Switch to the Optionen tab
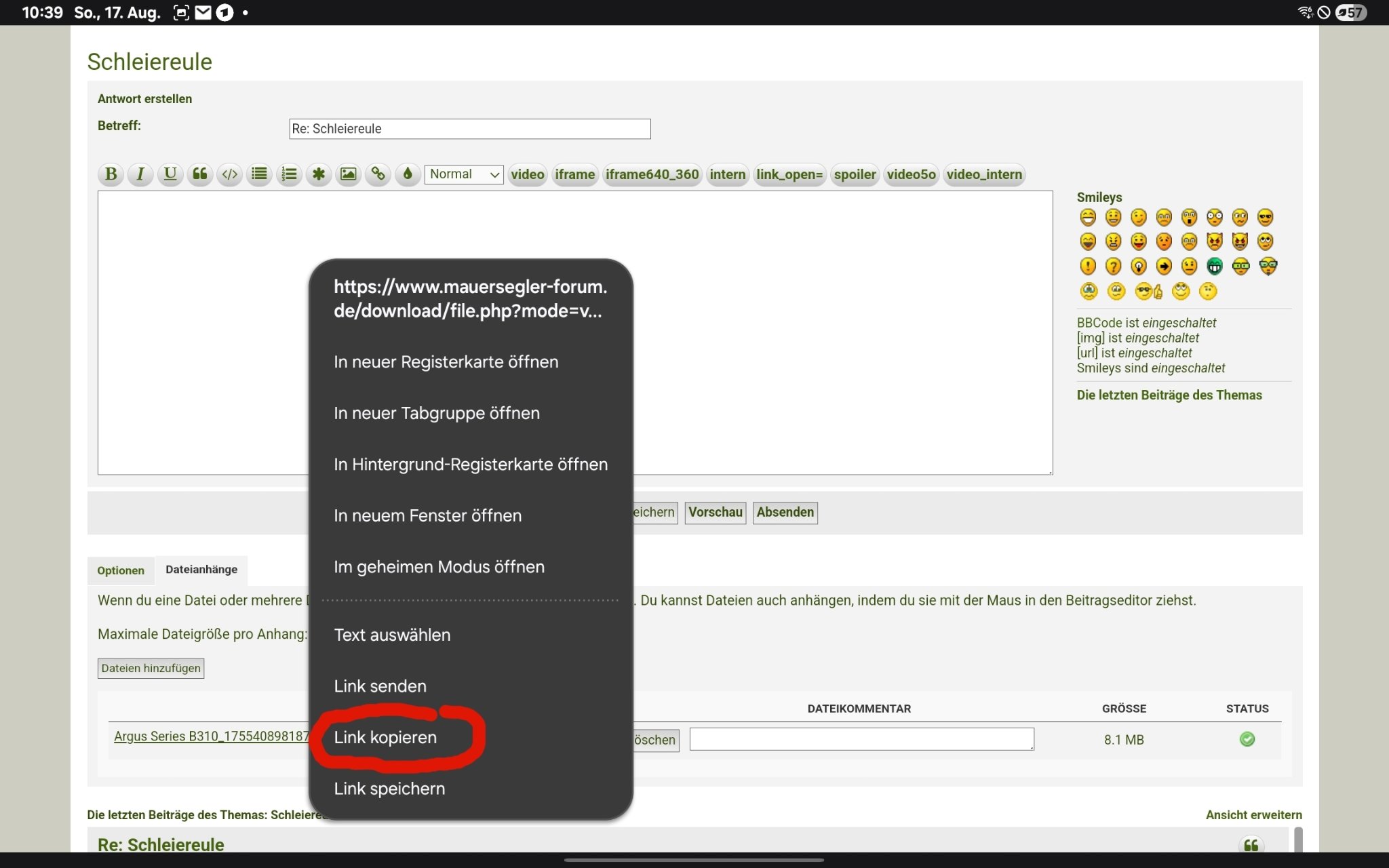The width and height of the screenshot is (1389, 868). (121, 570)
